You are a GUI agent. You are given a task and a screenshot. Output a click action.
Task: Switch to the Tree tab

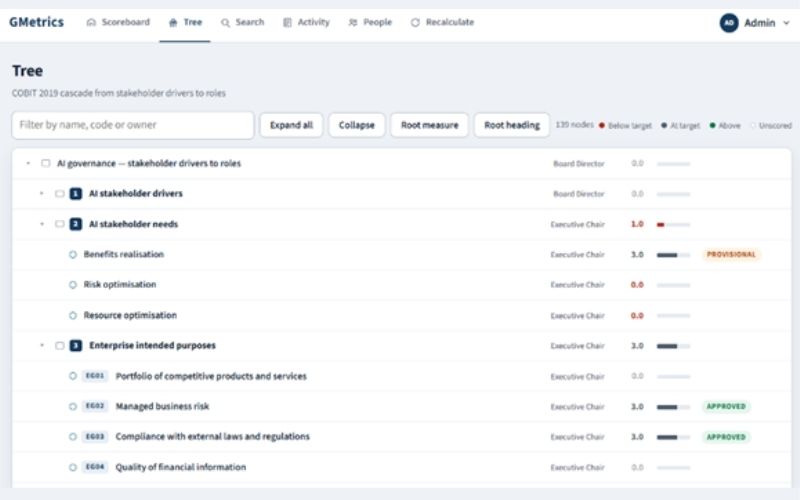(x=185, y=22)
